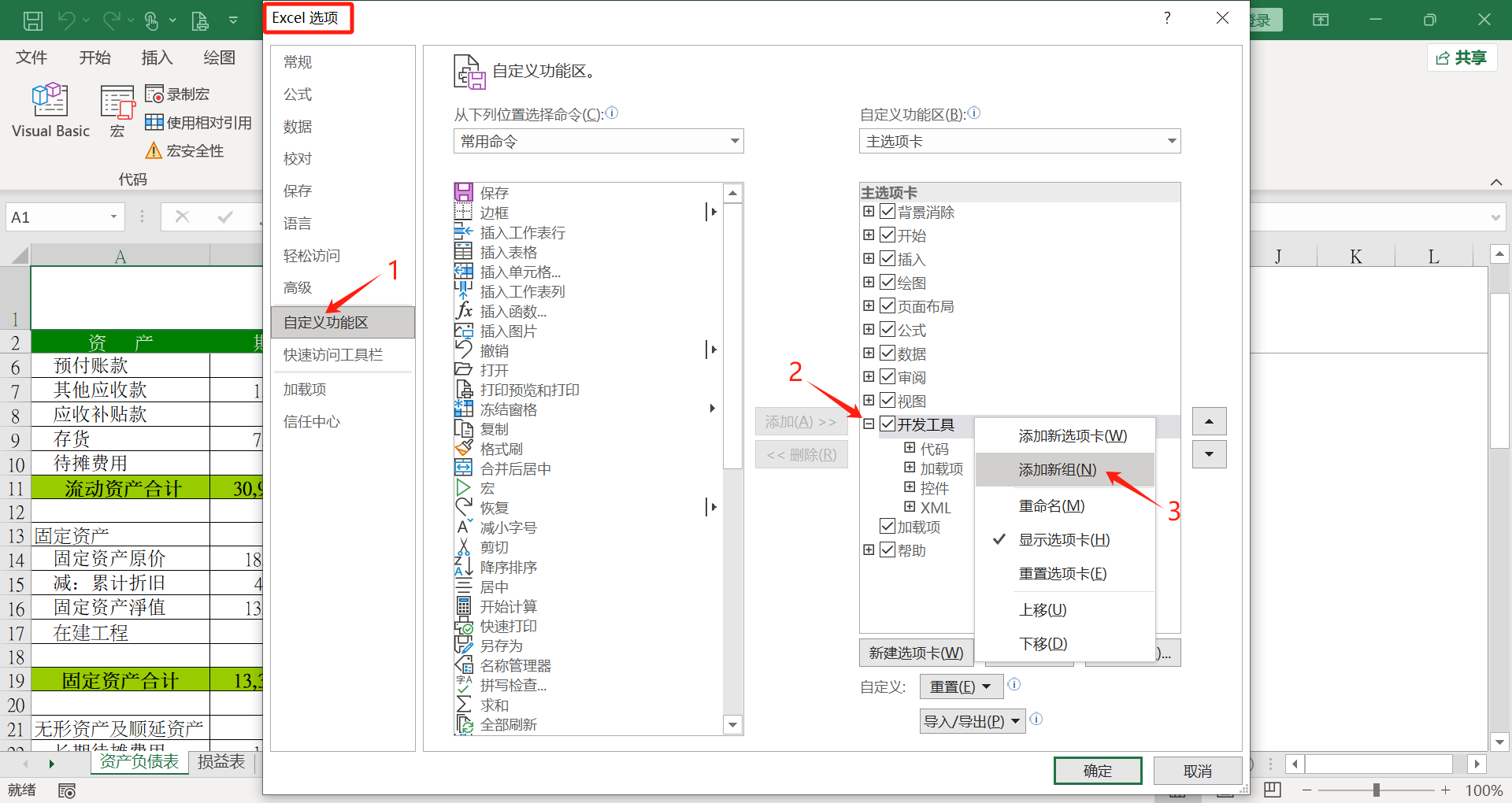Click move-down arrow button beside tab list
This screenshot has height=803, width=1512.
pos(1209,454)
